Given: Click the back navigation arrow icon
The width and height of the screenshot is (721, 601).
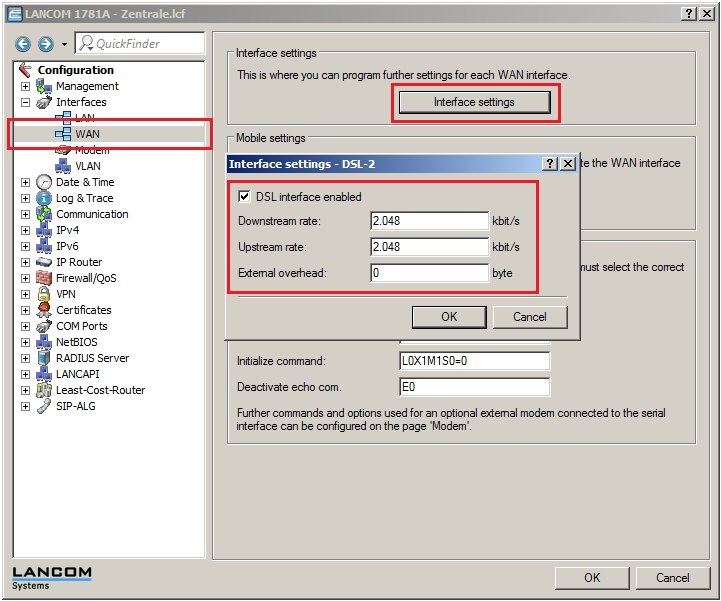Looking at the screenshot, I should (23, 44).
